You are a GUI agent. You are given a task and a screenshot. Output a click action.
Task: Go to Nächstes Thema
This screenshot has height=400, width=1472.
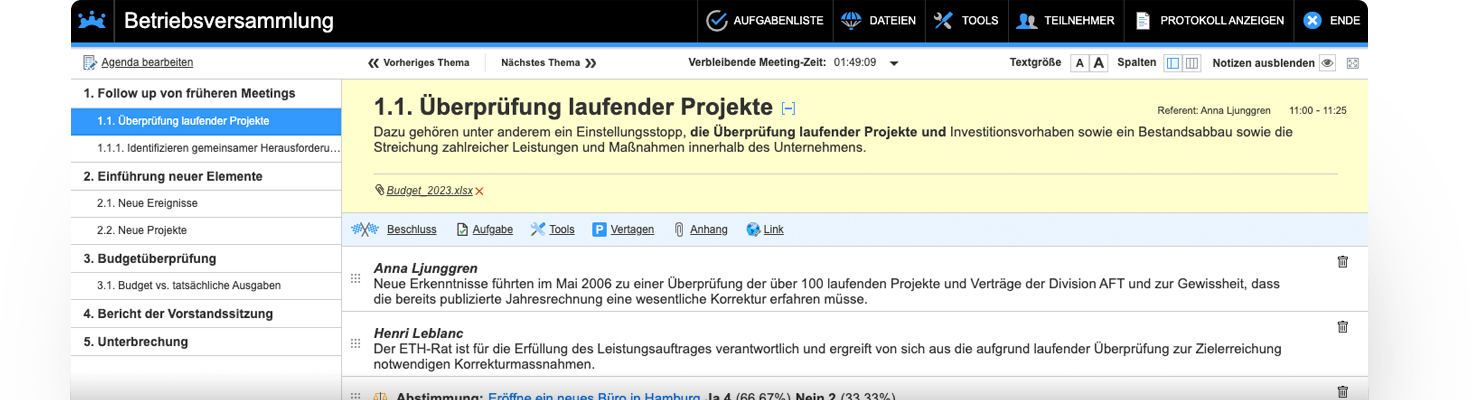coord(549,63)
